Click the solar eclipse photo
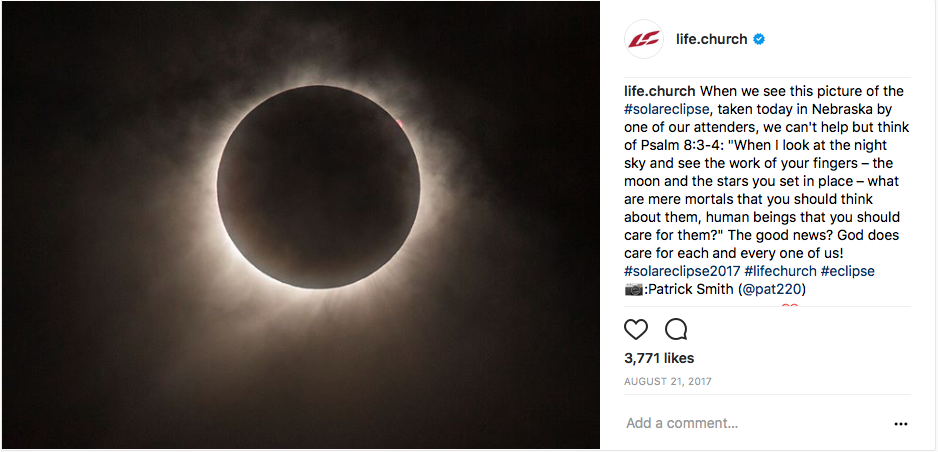 [x=301, y=225]
